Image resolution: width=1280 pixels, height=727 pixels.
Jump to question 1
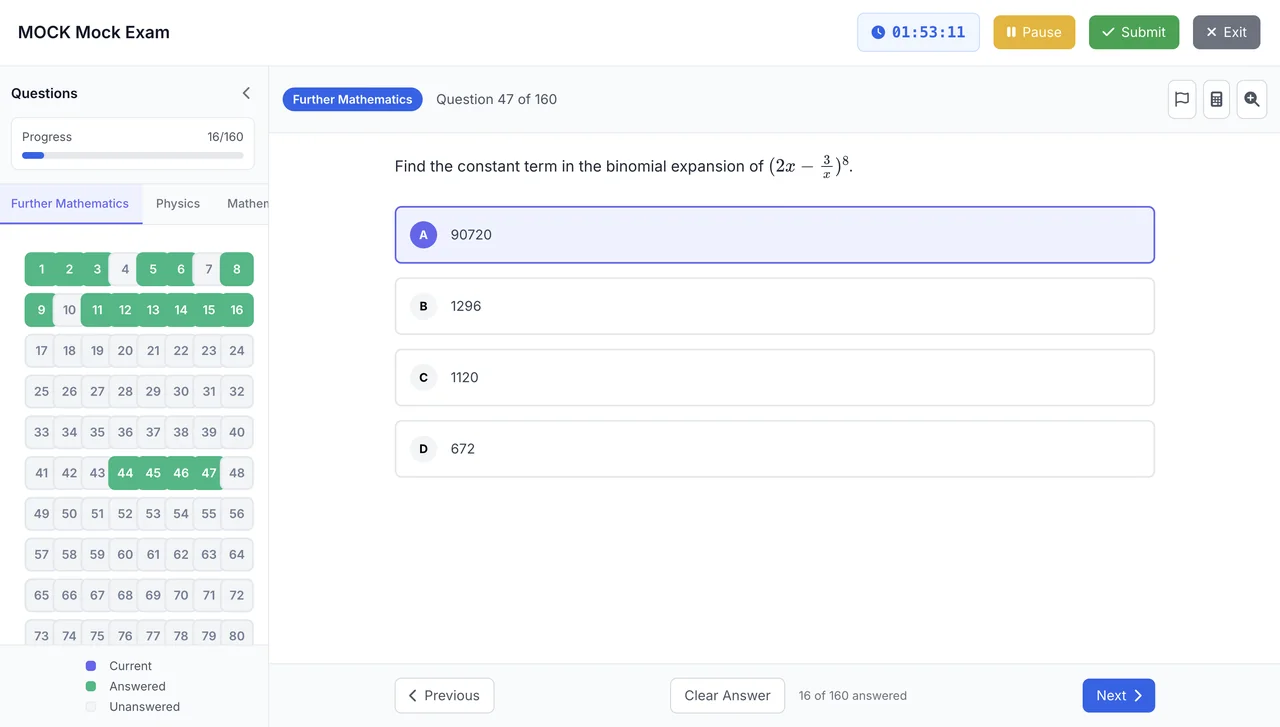[x=41, y=269]
